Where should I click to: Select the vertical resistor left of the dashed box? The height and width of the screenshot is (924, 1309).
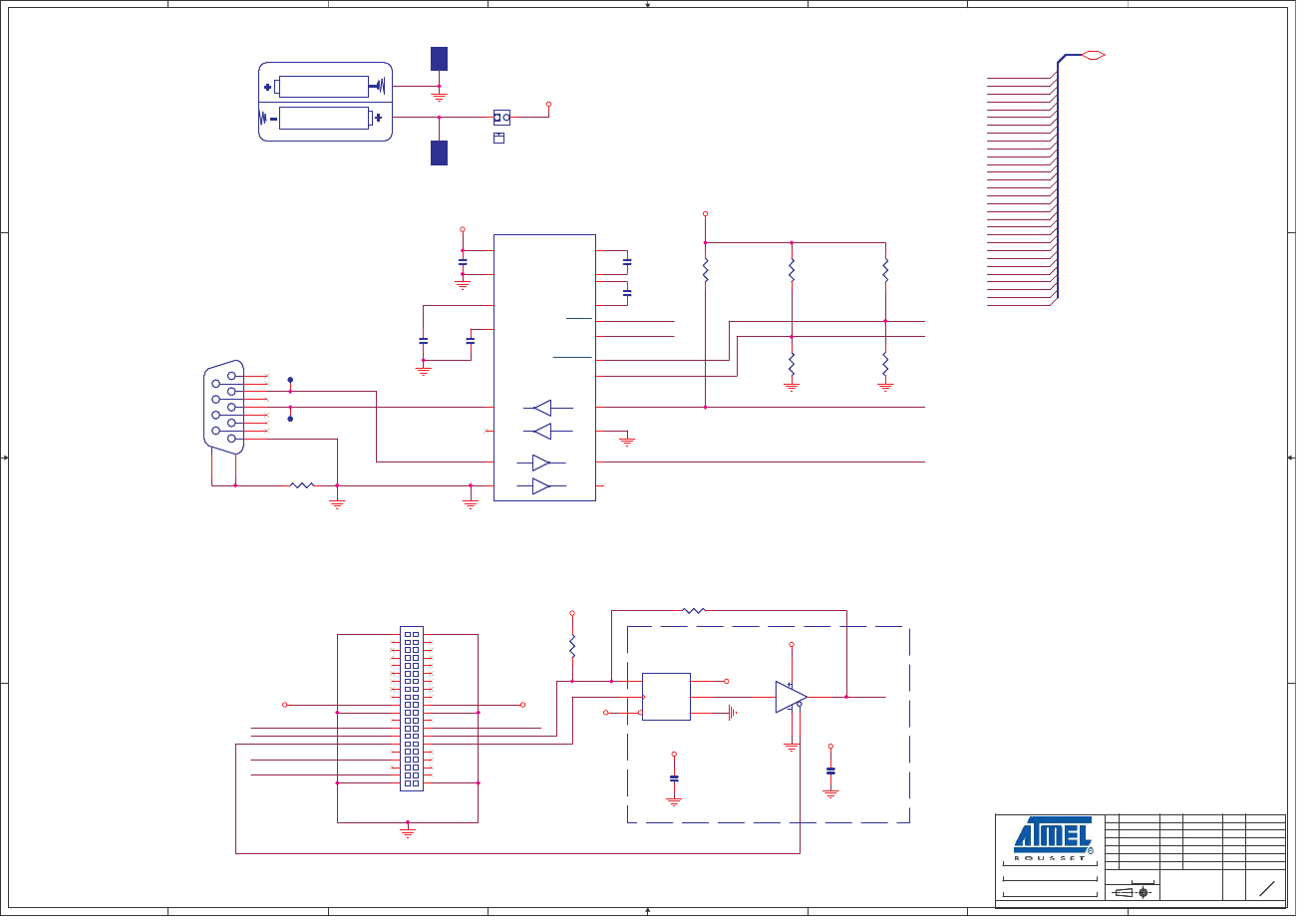point(572,646)
